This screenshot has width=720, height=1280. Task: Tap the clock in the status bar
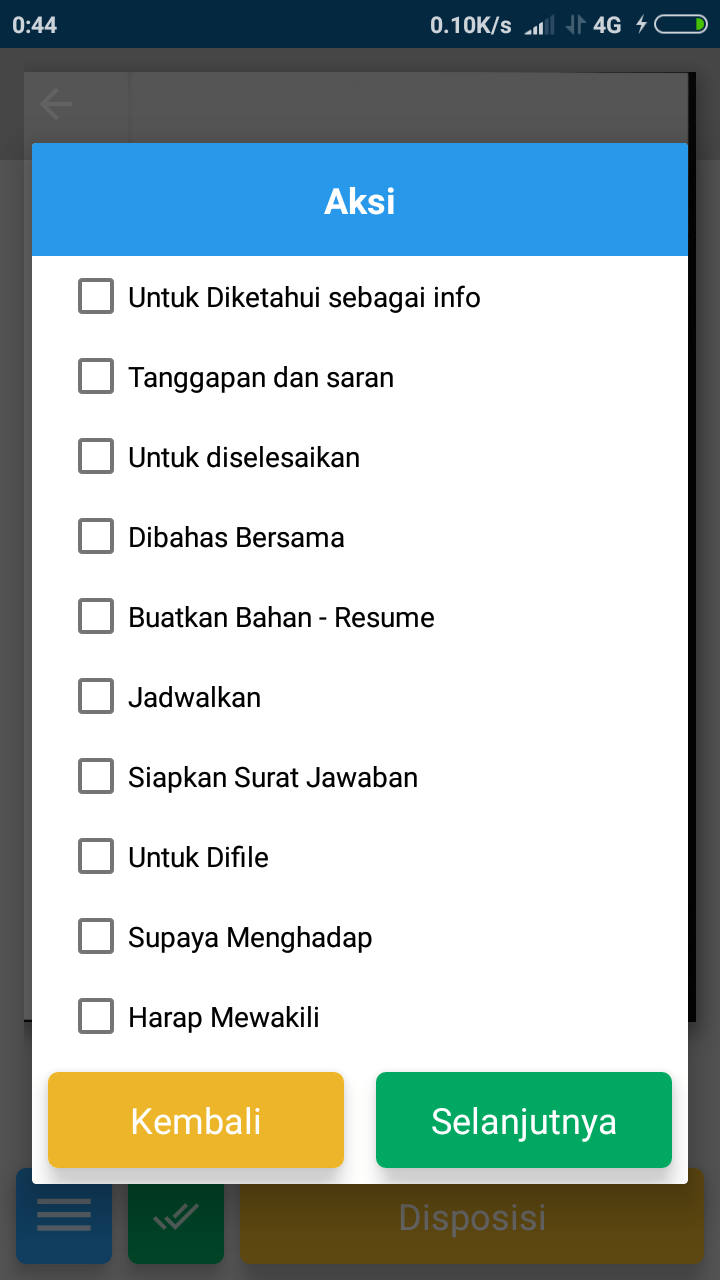click(x=35, y=25)
